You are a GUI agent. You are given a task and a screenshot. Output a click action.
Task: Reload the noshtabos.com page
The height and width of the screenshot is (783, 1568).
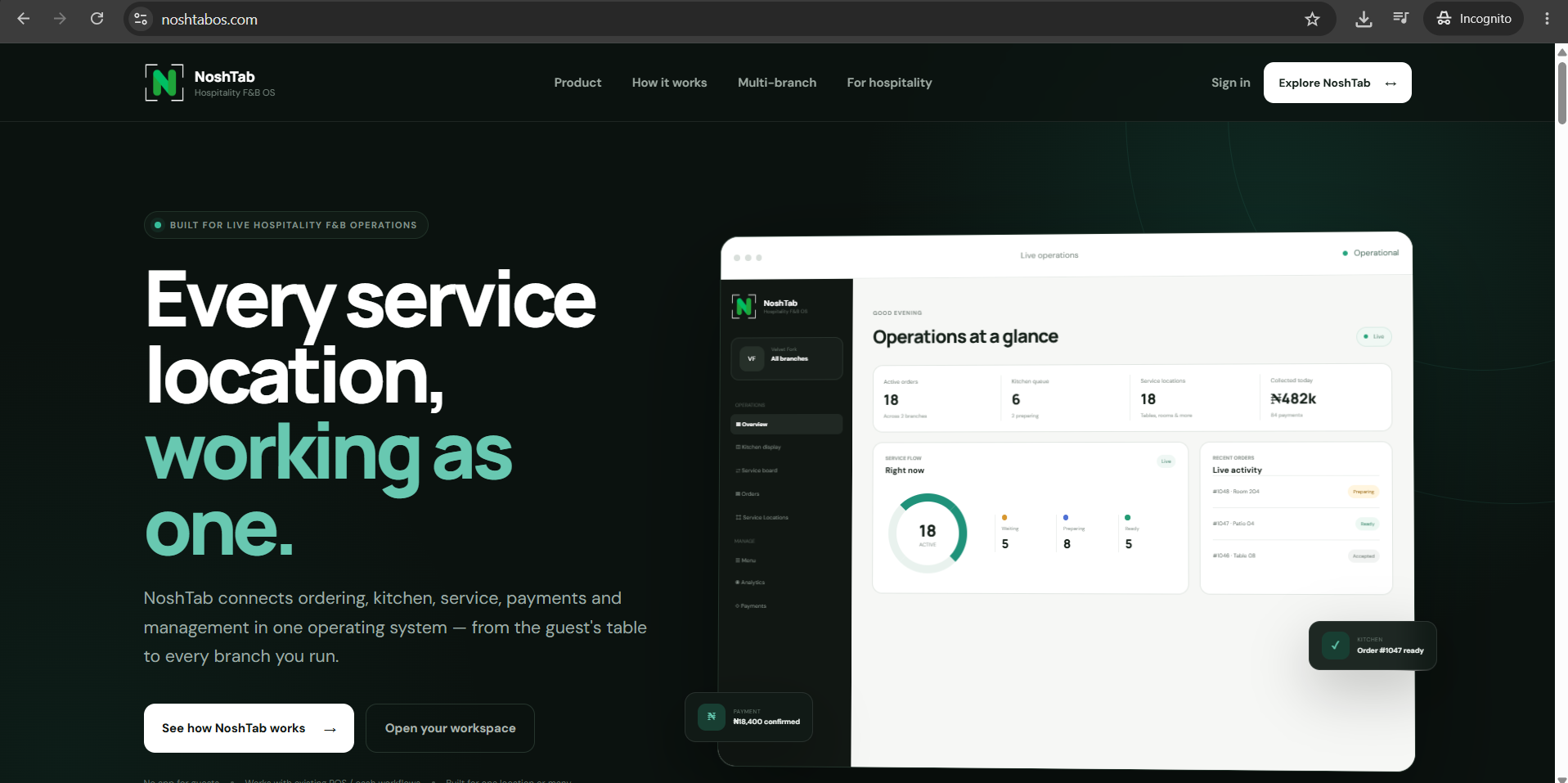(x=97, y=19)
